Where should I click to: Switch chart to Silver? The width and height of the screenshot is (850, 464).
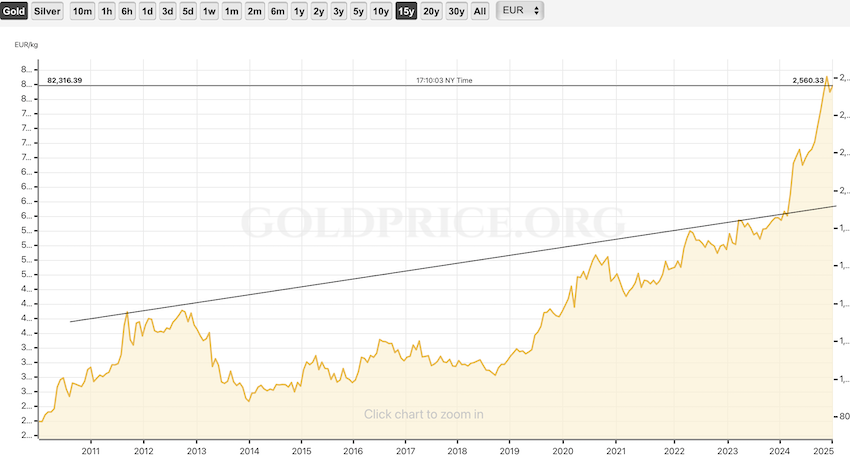click(47, 11)
